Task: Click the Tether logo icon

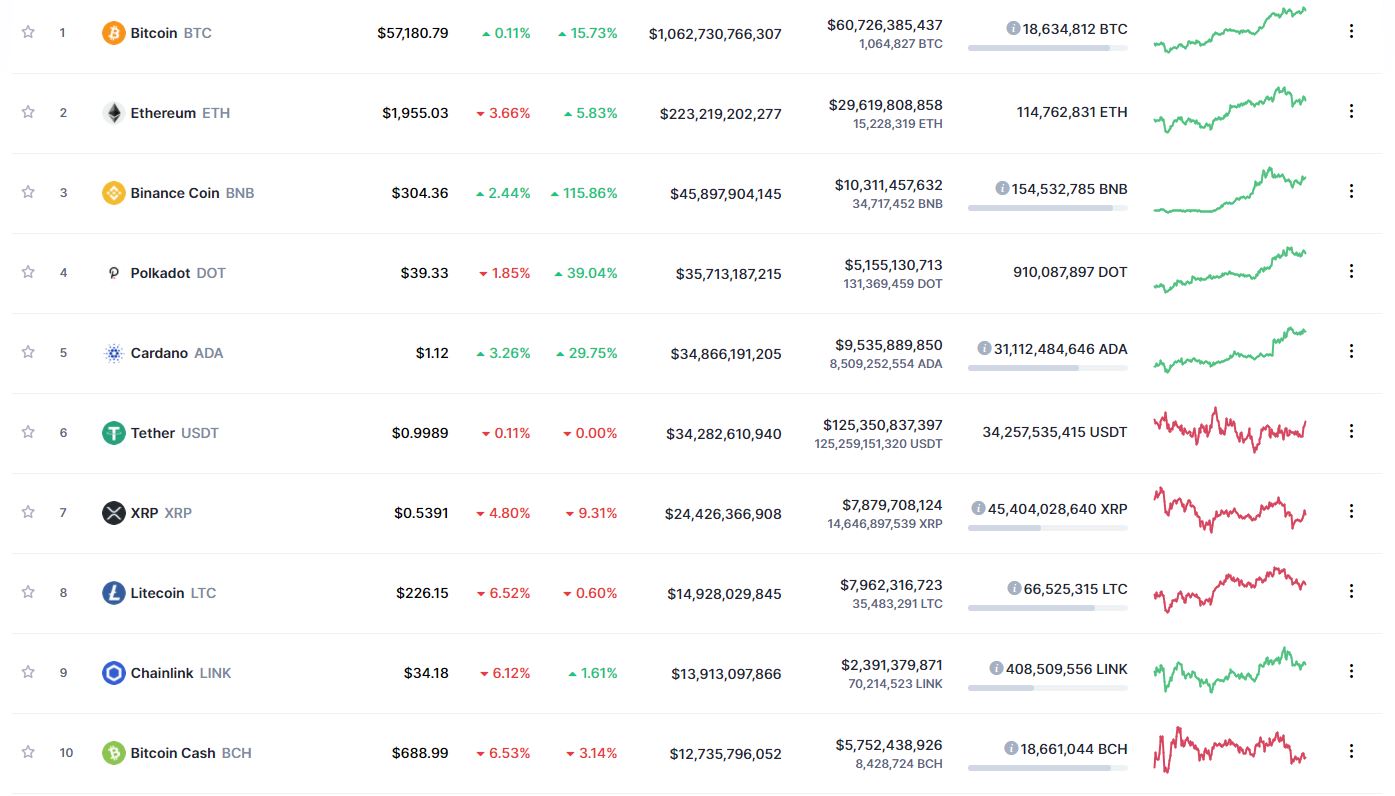Action: tap(114, 433)
